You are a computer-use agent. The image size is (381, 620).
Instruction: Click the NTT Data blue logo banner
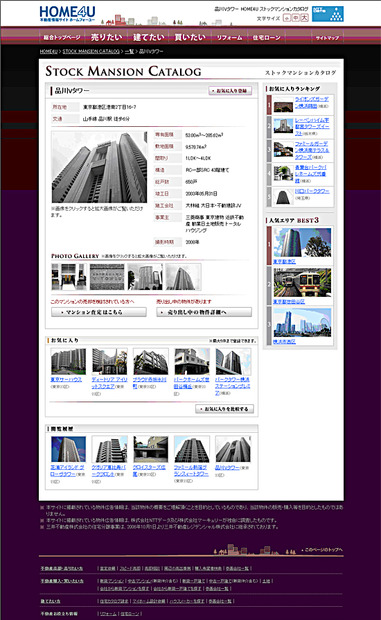328,14
